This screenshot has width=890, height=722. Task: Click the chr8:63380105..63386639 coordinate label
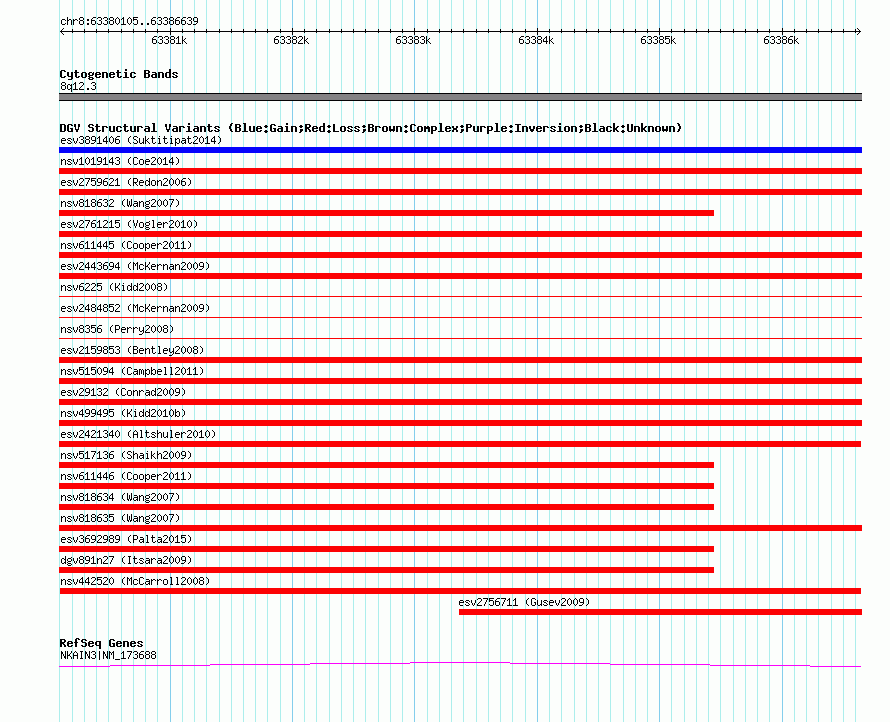[129, 21]
